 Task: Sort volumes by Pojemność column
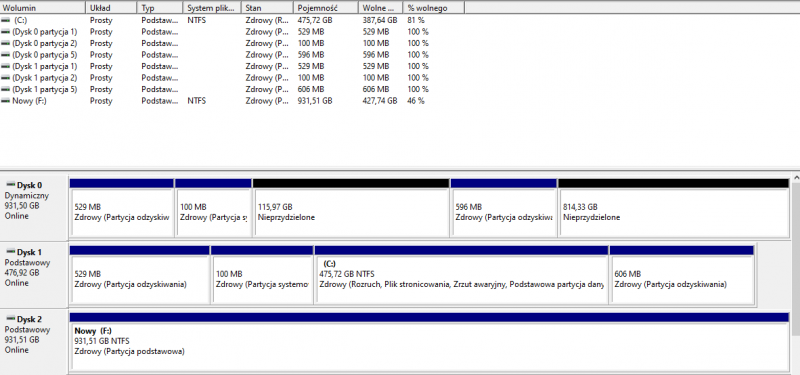[326, 8]
